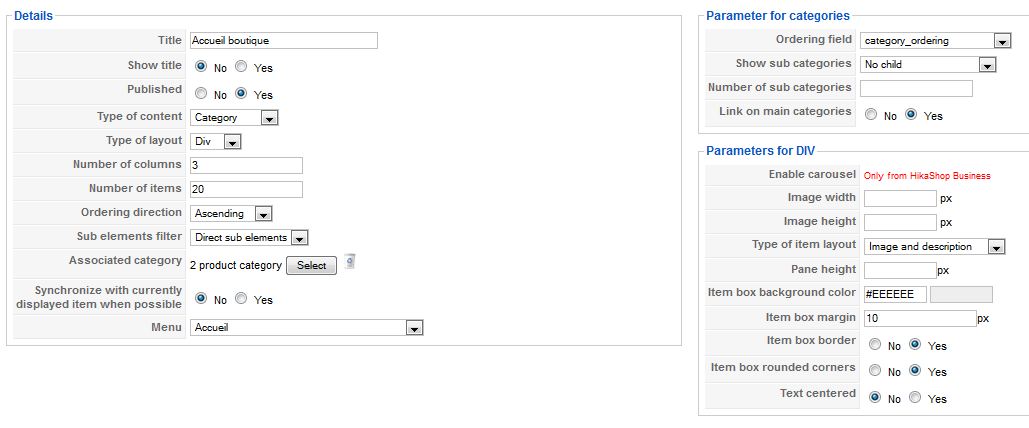Click the Select button for associated category

coord(311,265)
